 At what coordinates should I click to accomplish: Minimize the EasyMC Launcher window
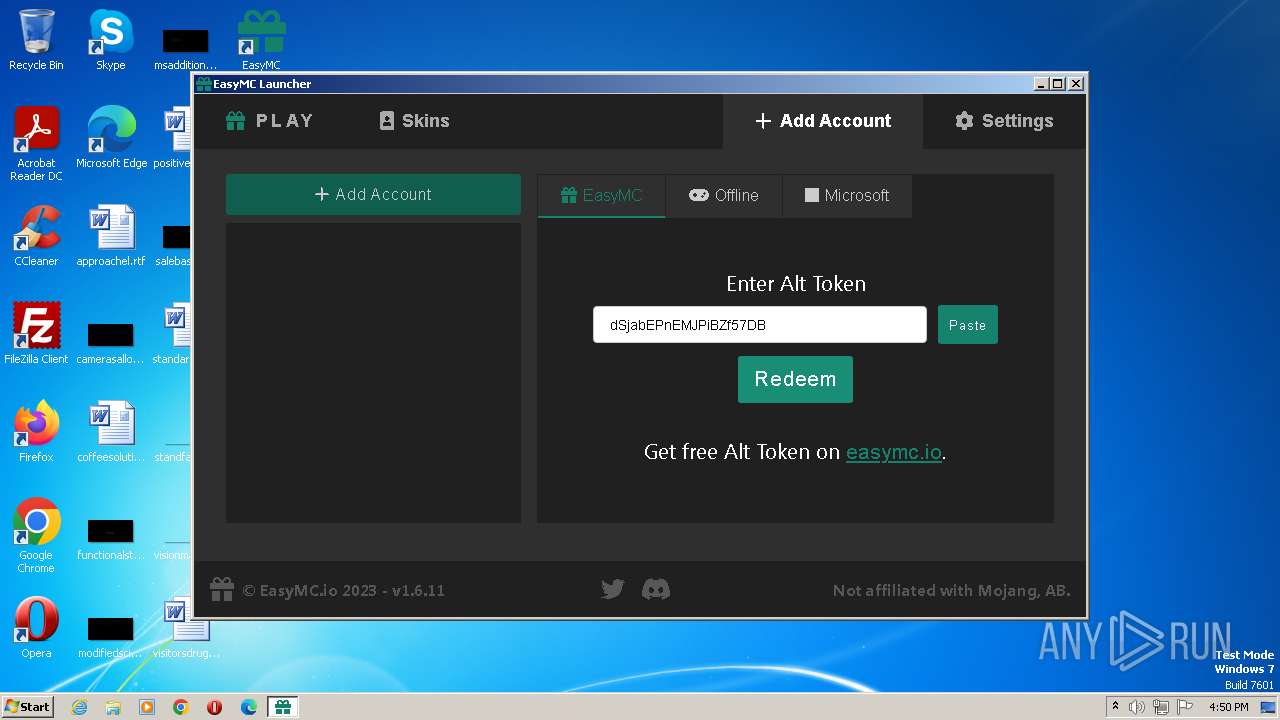(1042, 84)
